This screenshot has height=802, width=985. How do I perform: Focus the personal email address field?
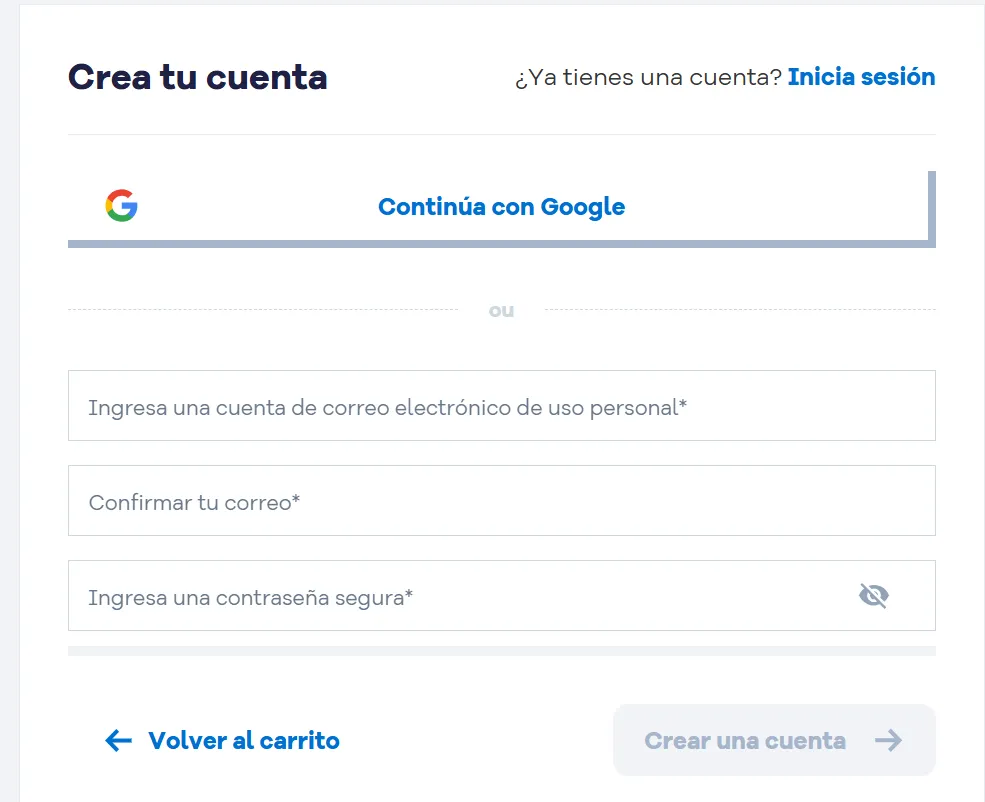(x=500, y=406)
